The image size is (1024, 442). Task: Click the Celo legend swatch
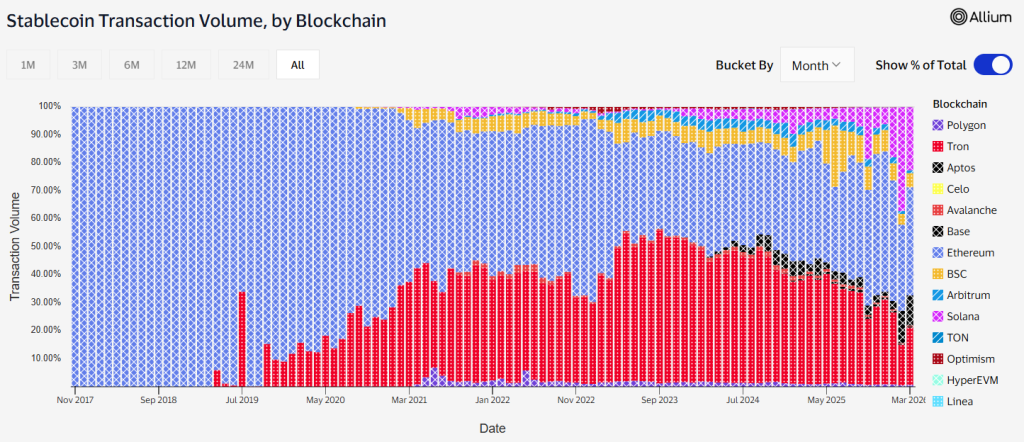tap(938, 189)
